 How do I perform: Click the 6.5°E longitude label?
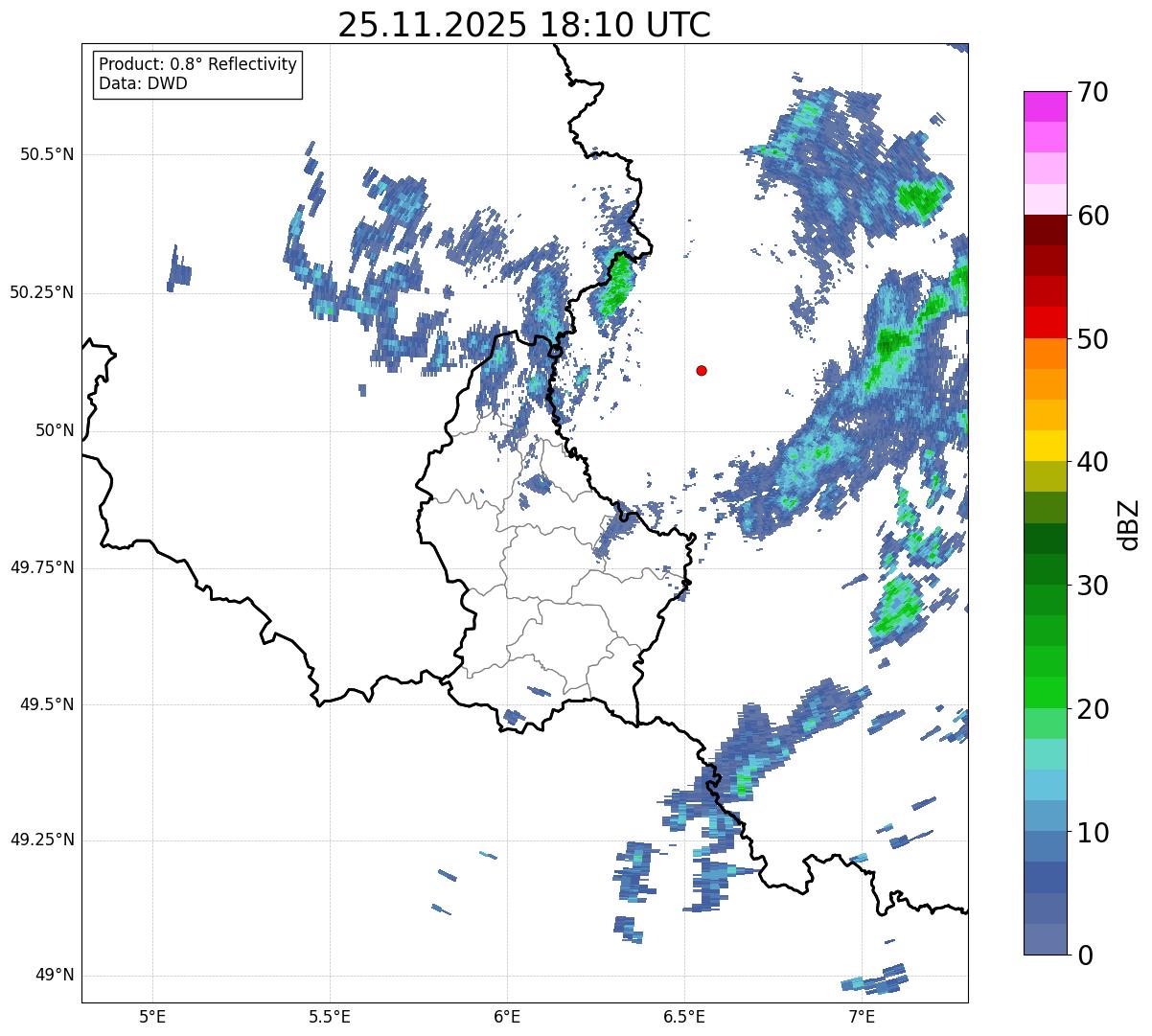[x=684, y=1016]
